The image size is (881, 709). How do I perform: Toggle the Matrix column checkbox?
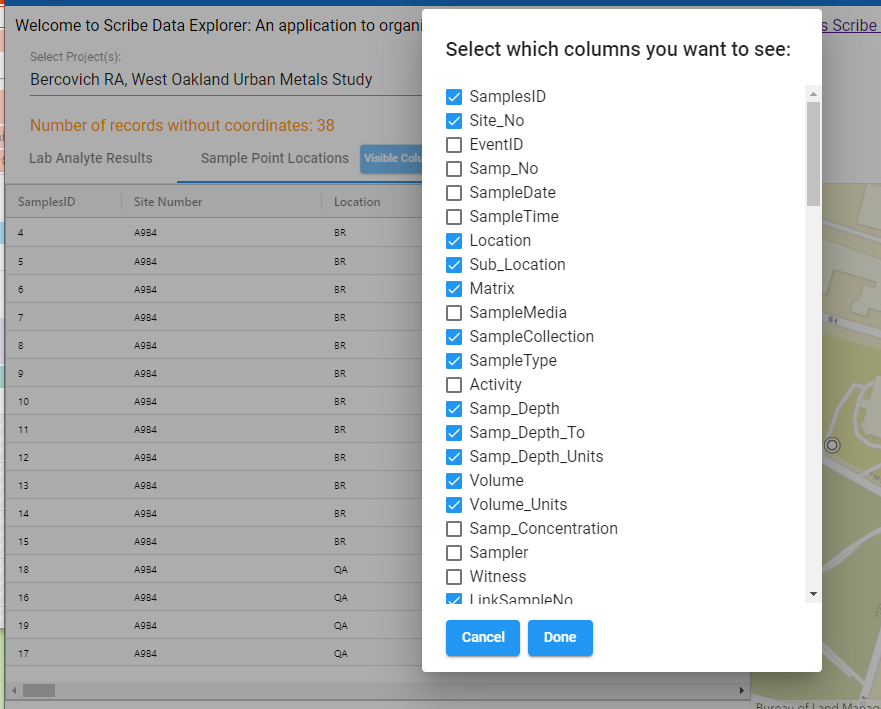pyautogui.click(x=454, y=289)
